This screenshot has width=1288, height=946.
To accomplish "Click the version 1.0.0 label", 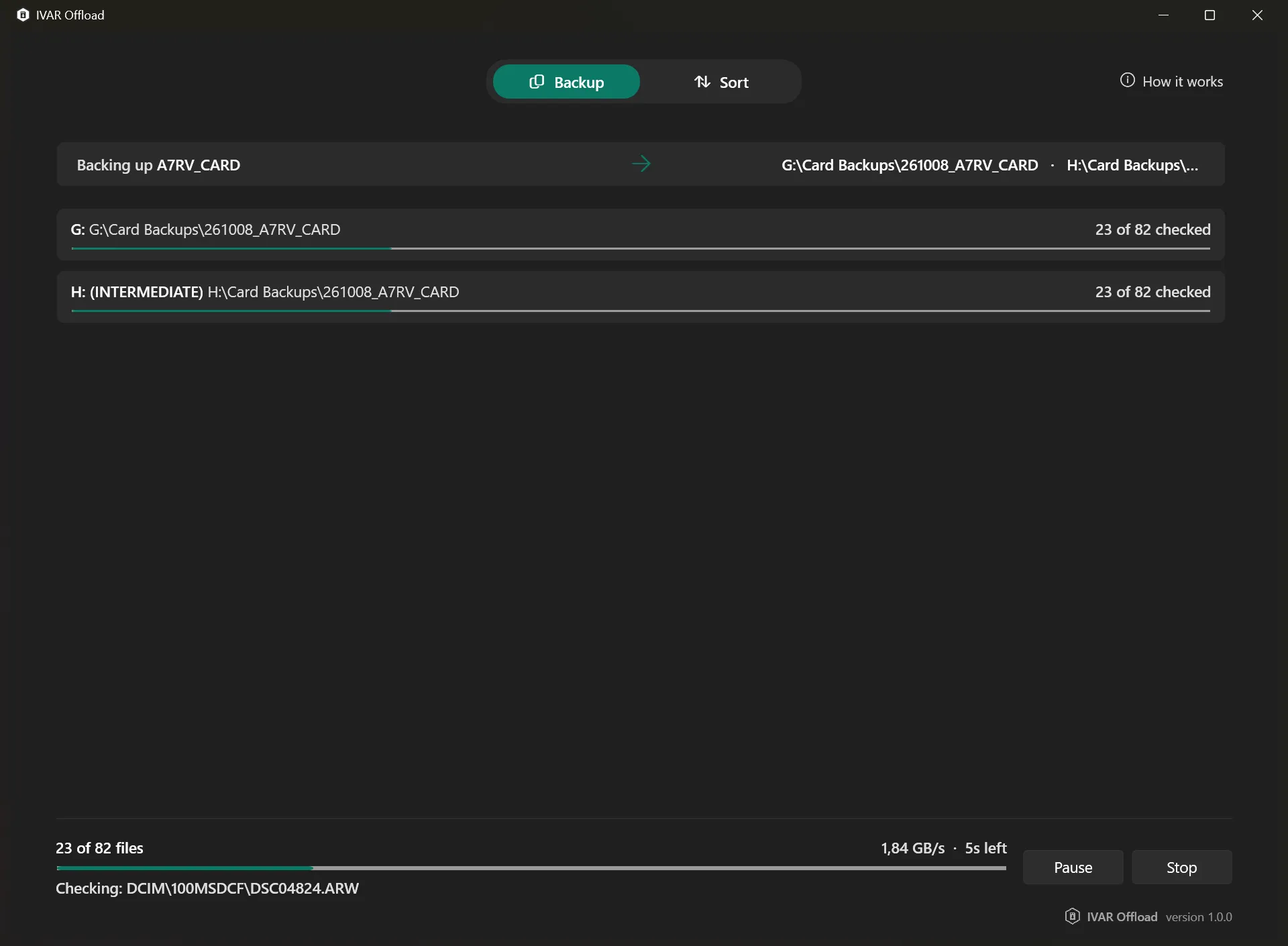I will [1199, 916].
